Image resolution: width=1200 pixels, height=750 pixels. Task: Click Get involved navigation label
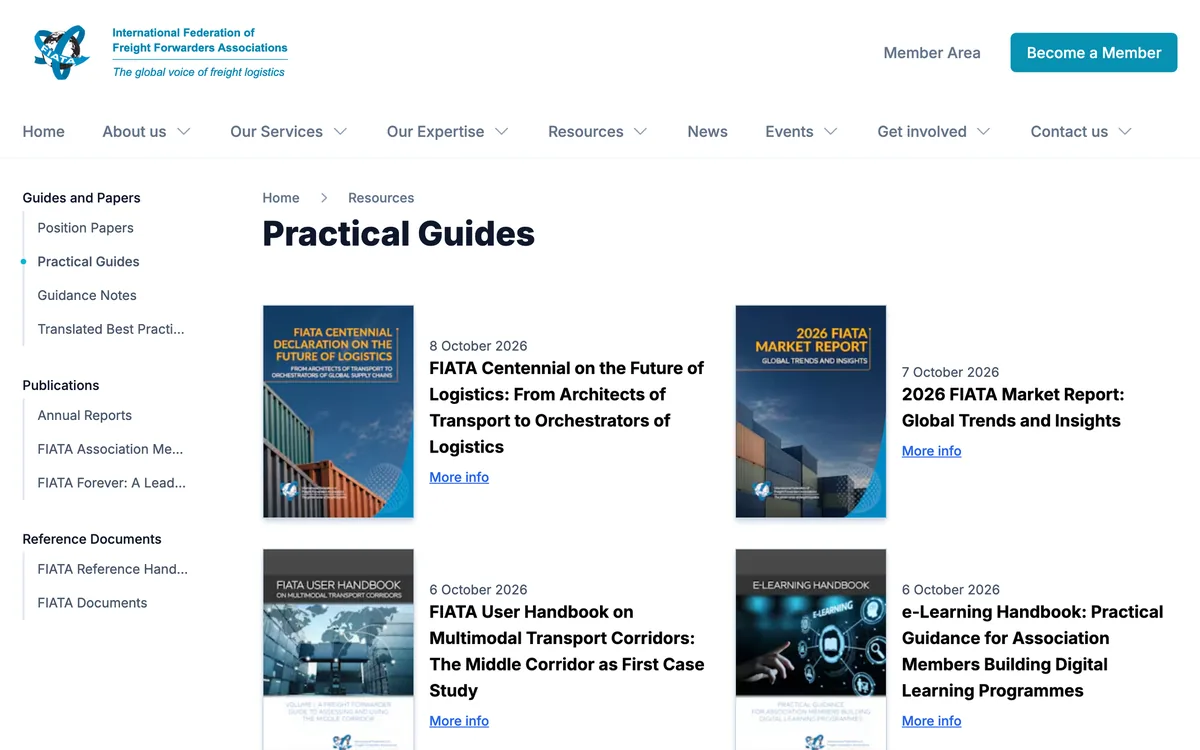[922, 131]
